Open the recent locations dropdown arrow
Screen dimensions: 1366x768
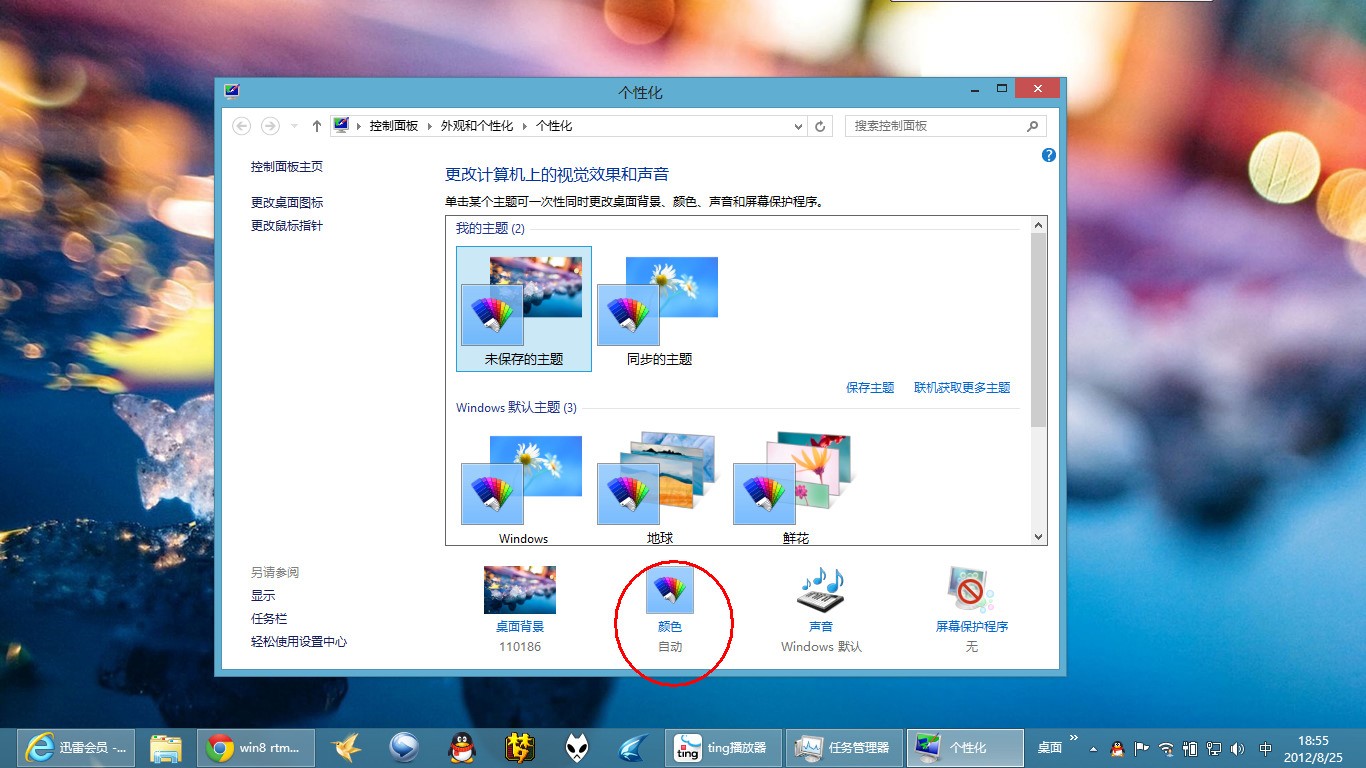(x=294, y=126)
